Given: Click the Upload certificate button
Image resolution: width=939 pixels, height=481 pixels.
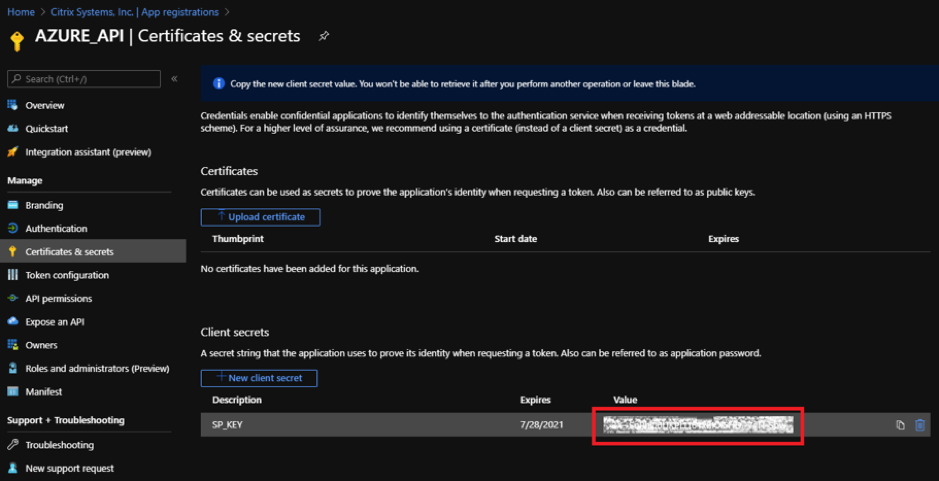Looking at the screenshot, I should tap(261, 217).
